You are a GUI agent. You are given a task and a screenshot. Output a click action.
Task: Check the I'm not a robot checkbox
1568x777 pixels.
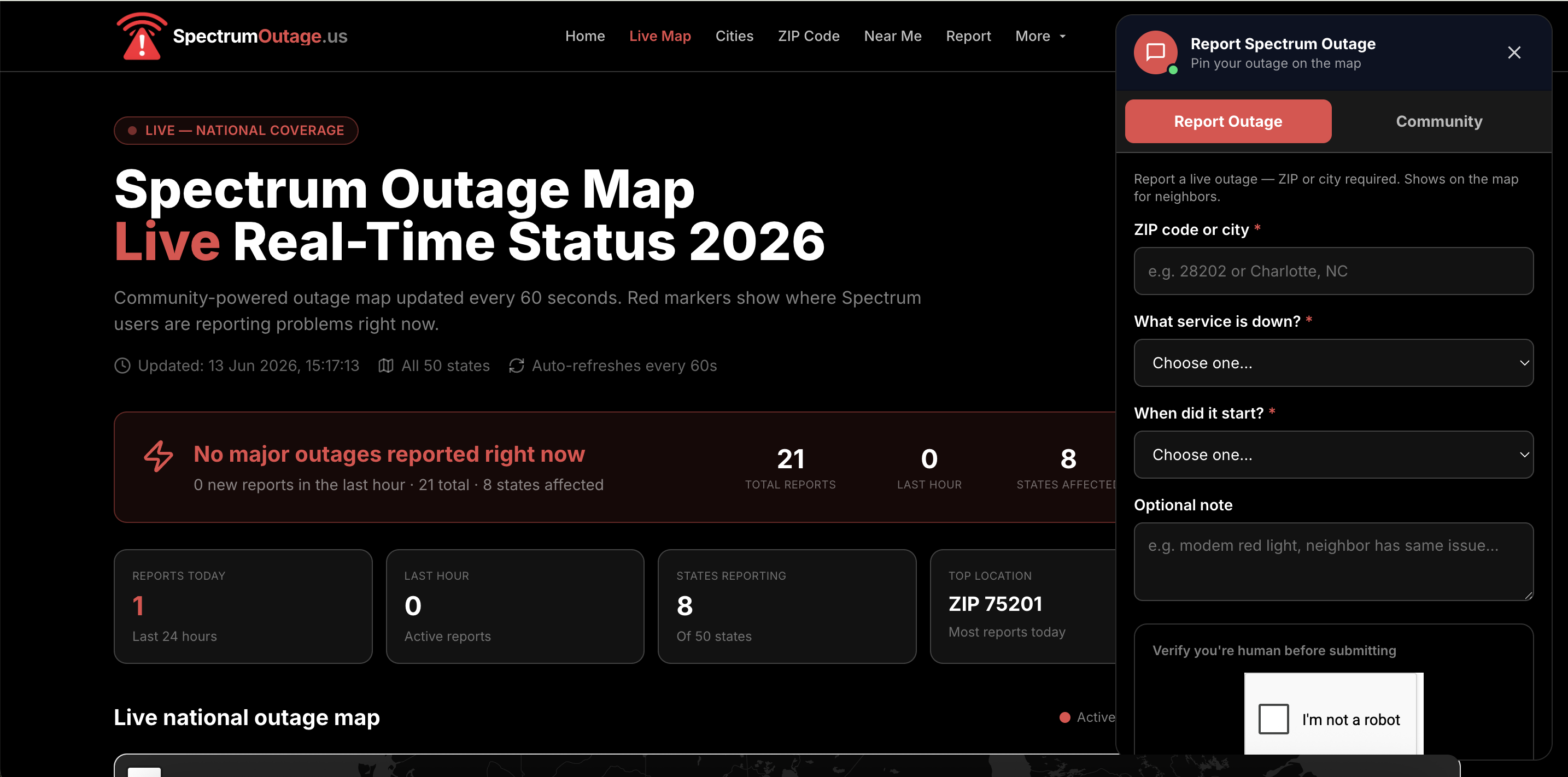coord(1273,719)
